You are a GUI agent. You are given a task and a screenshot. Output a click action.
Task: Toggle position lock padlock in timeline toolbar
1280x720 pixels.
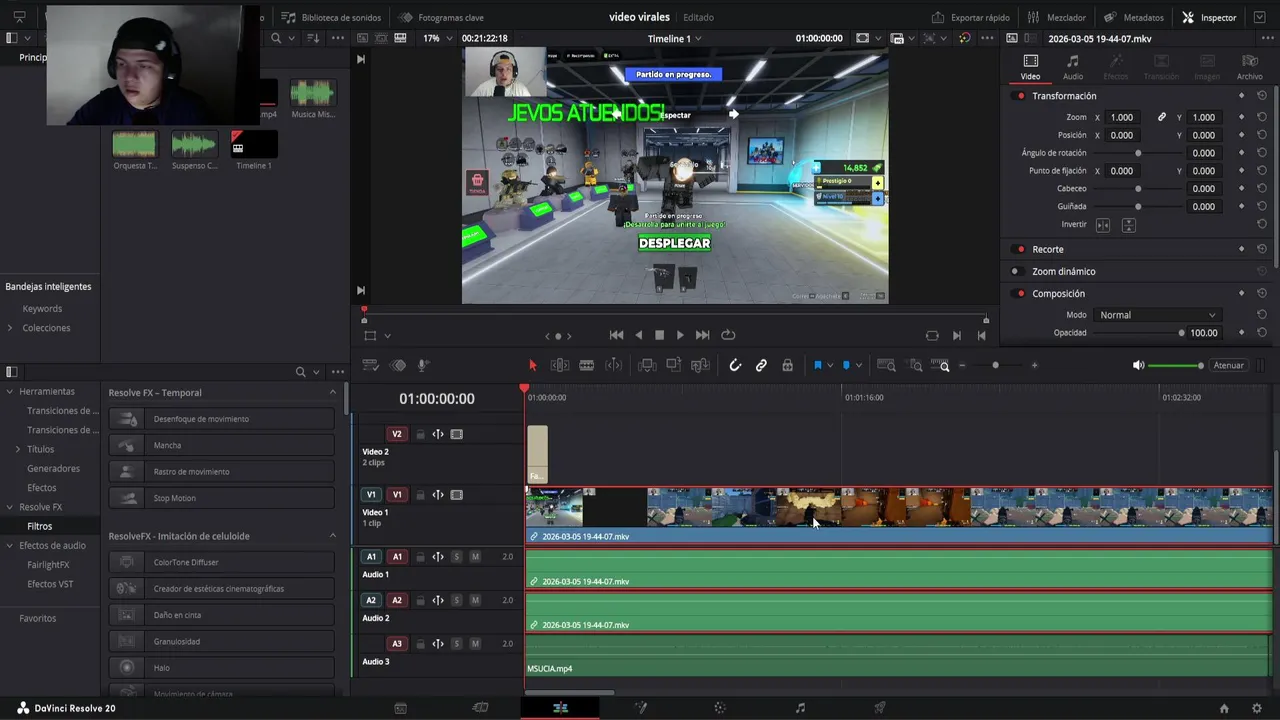(787, 366)
